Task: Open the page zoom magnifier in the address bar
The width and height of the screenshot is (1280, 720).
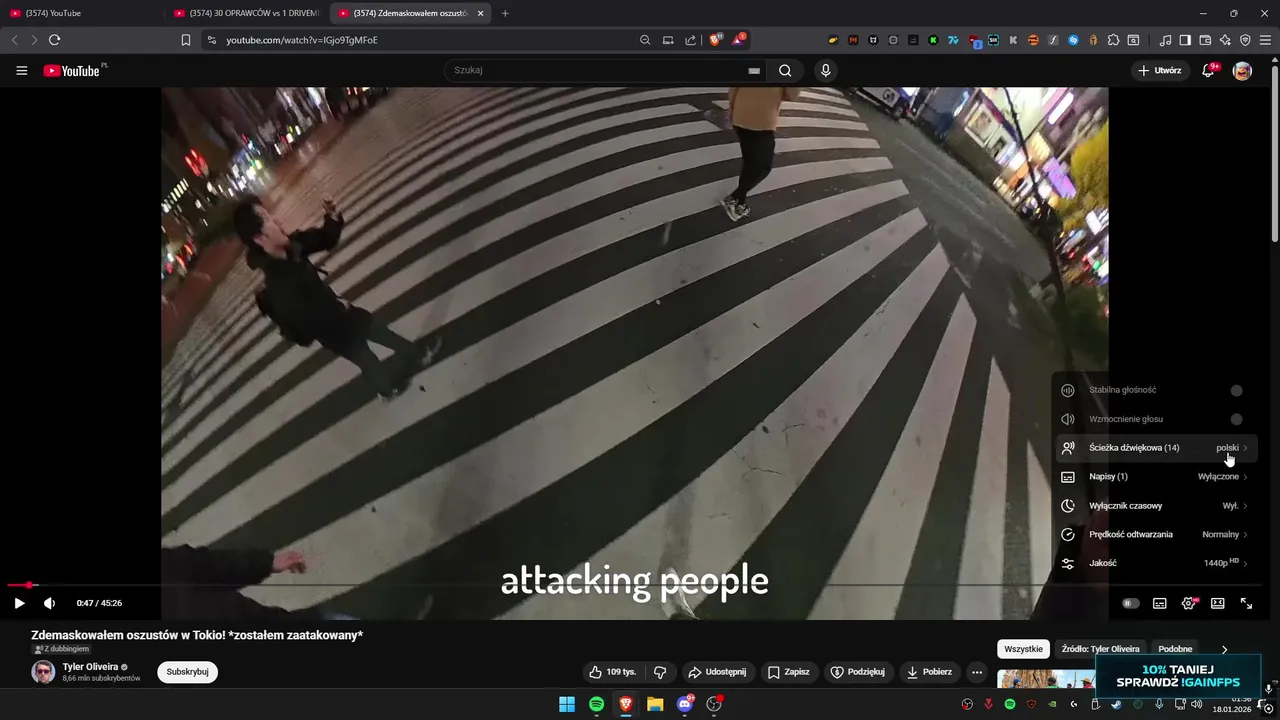Action: [645, 40]
